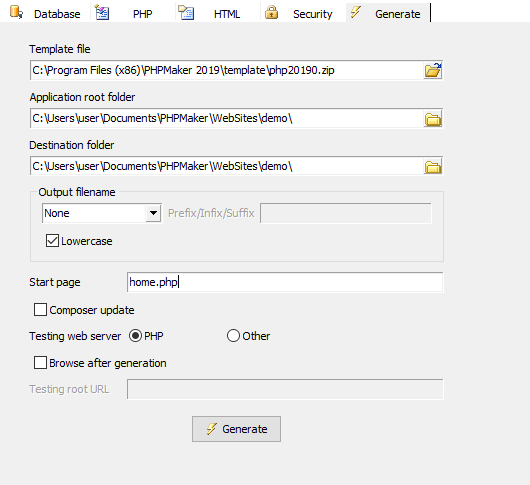
Task: Click the Generate button
Action: click(x=236, y=429)
